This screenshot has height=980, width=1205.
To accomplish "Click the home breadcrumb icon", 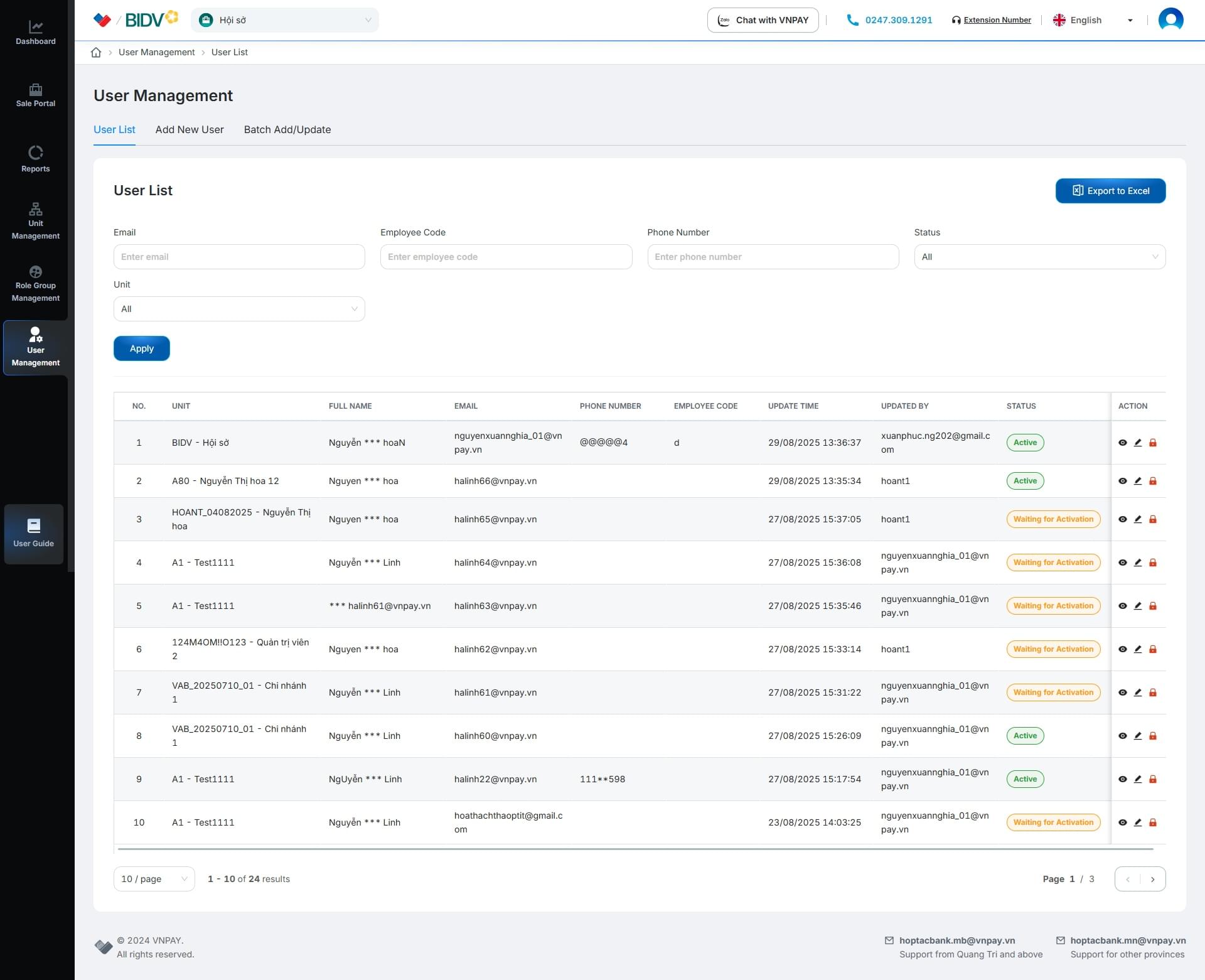I will coord(96,52).
